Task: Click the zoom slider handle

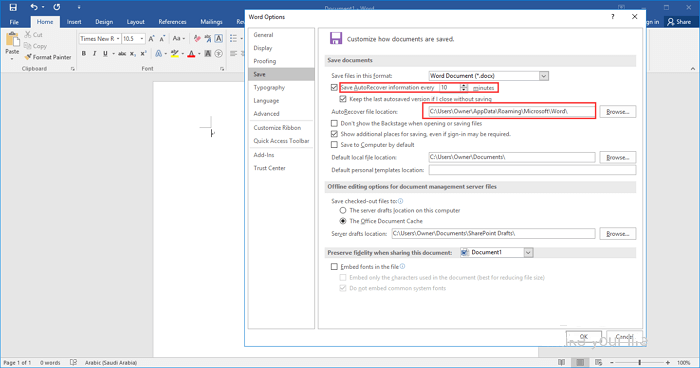Action: [x=640, y=363]
